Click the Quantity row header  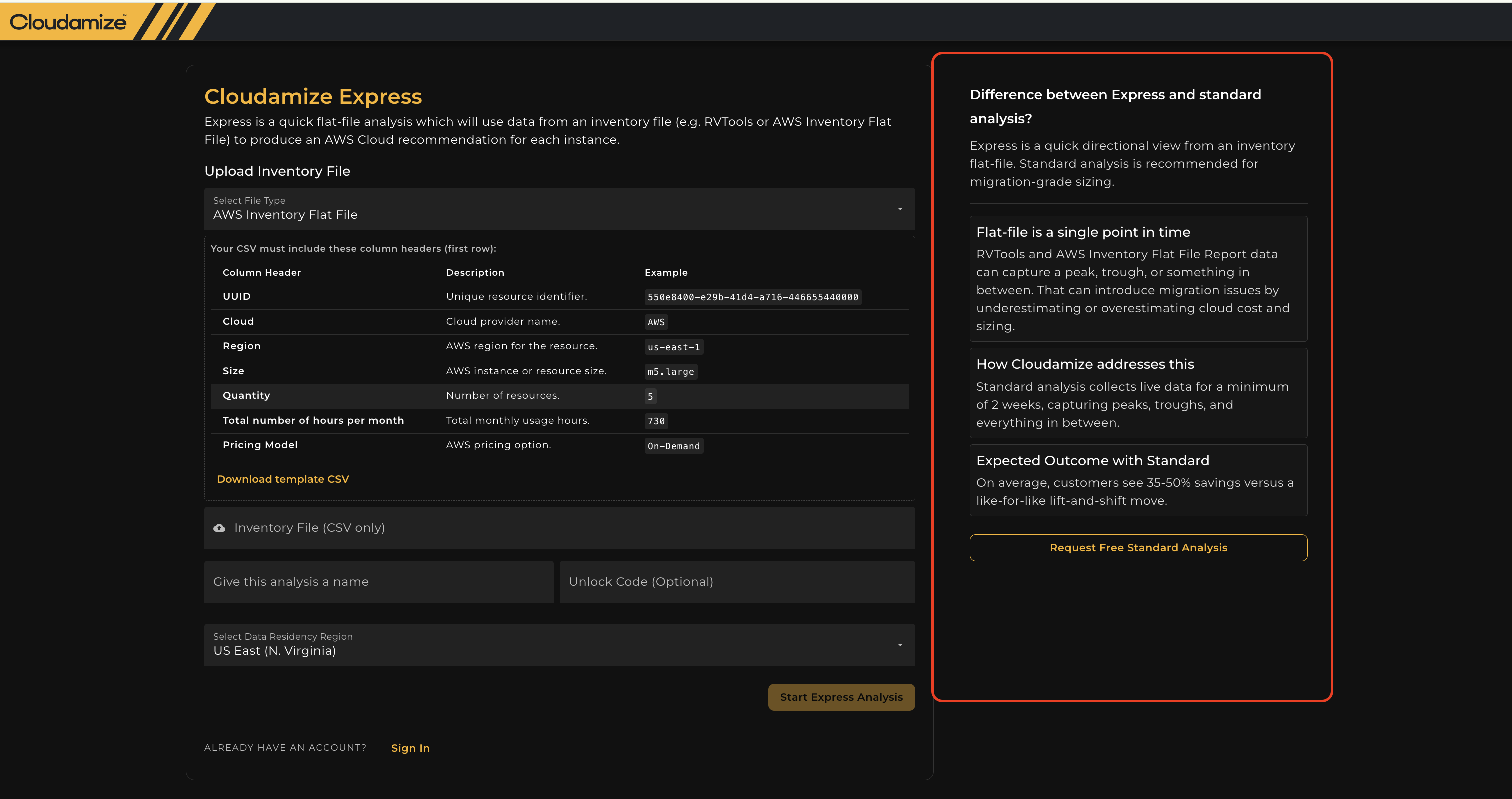point(246,395)
